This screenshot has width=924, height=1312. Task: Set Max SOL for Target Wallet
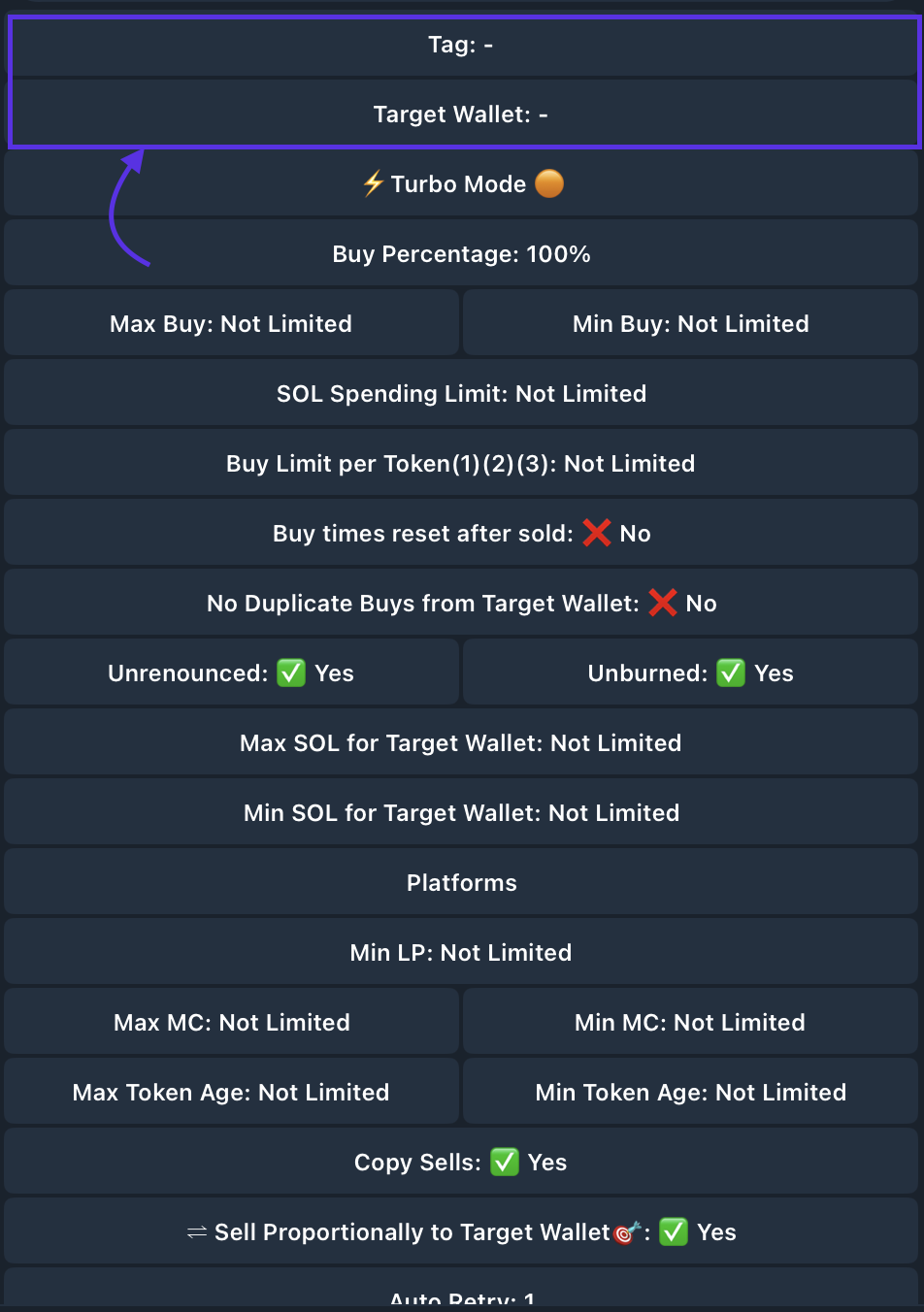tap(461, 743)
